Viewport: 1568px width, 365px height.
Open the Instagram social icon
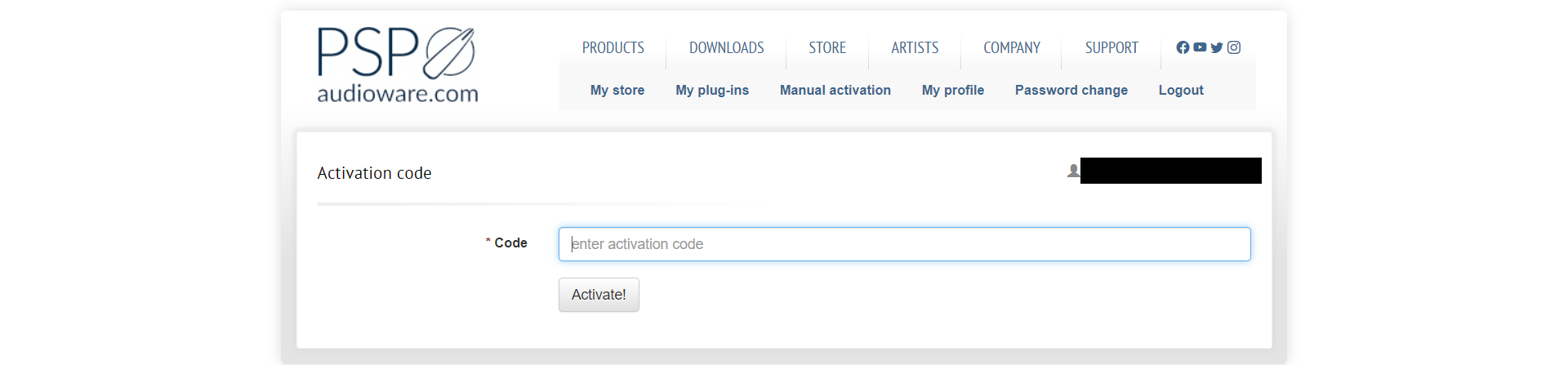[1234, 47]
